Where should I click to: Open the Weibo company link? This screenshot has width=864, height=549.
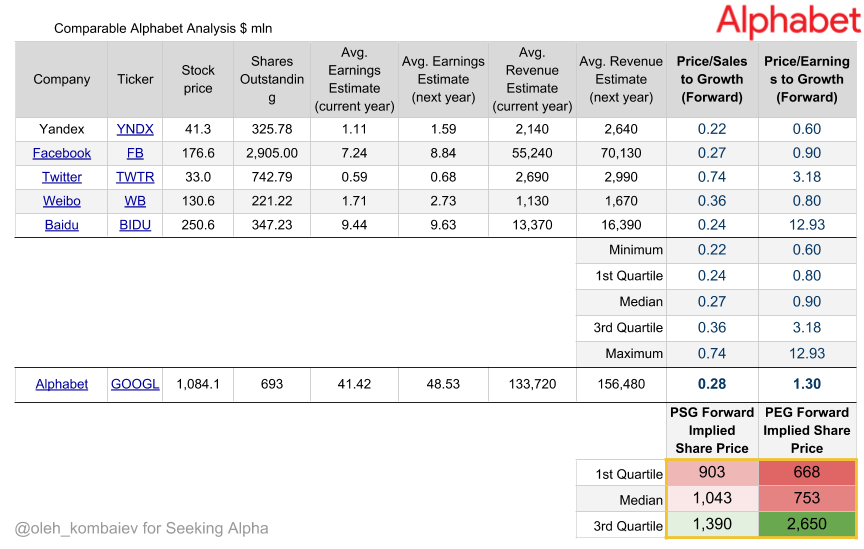62,201
